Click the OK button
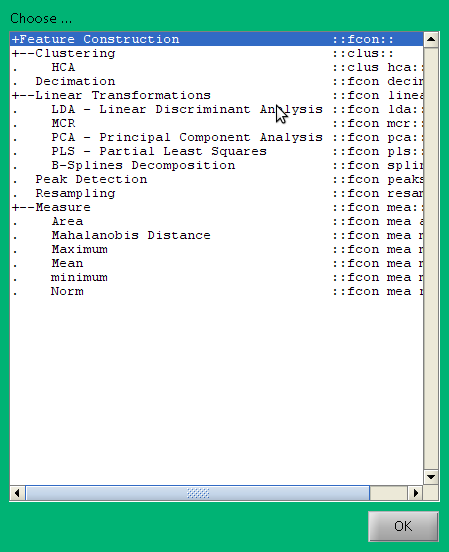Screen dimensions: 449x552 click(x=403, y=526)
